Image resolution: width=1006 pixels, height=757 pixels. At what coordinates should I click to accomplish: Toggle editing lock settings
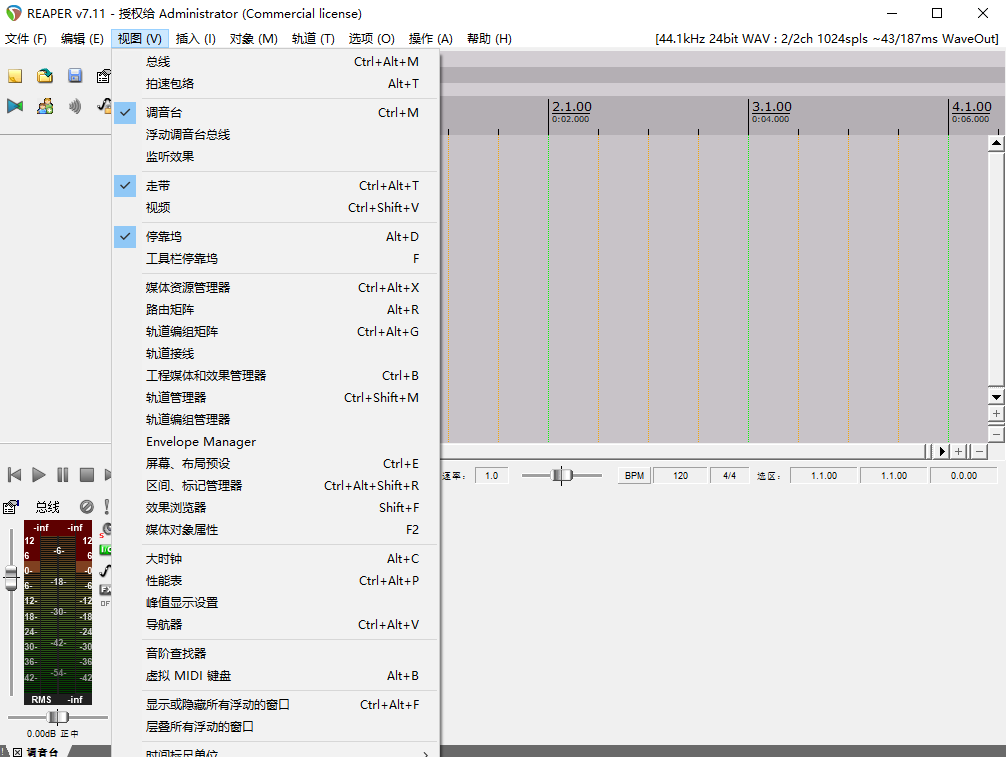[x=104, y=107]
